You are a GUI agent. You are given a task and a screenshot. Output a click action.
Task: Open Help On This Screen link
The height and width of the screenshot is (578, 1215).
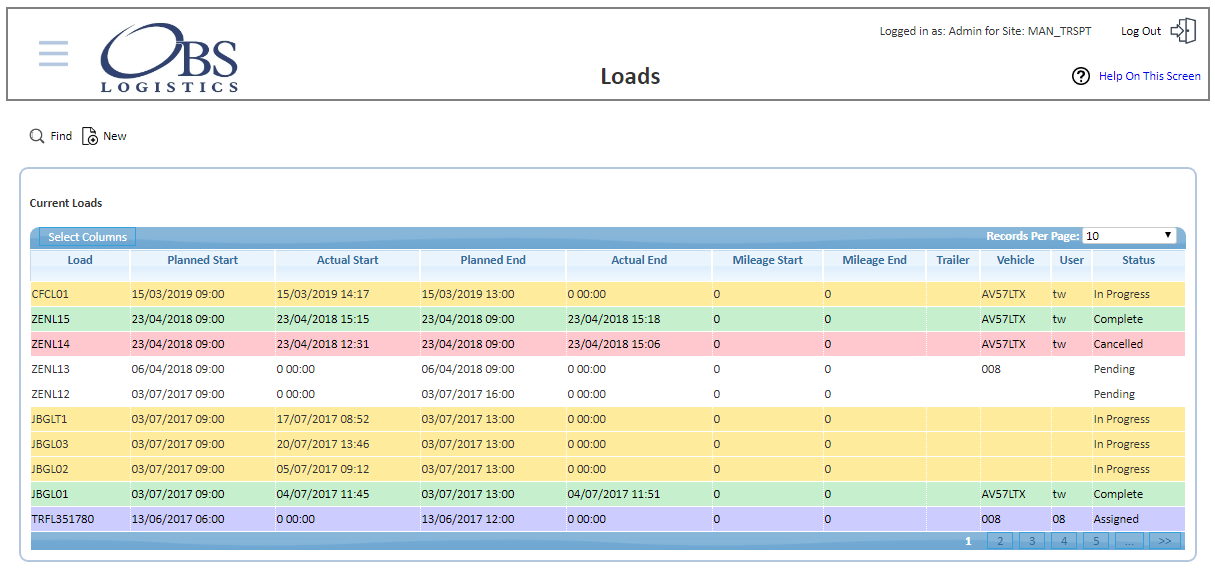pos(1149,76)
